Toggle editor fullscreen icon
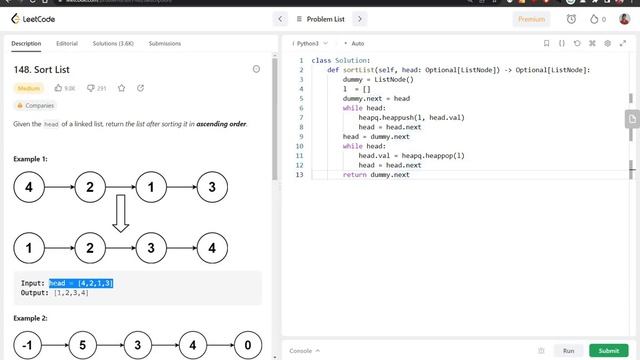Screen dimensions: 640x360 pyautogui.click(x=623, y=43)
